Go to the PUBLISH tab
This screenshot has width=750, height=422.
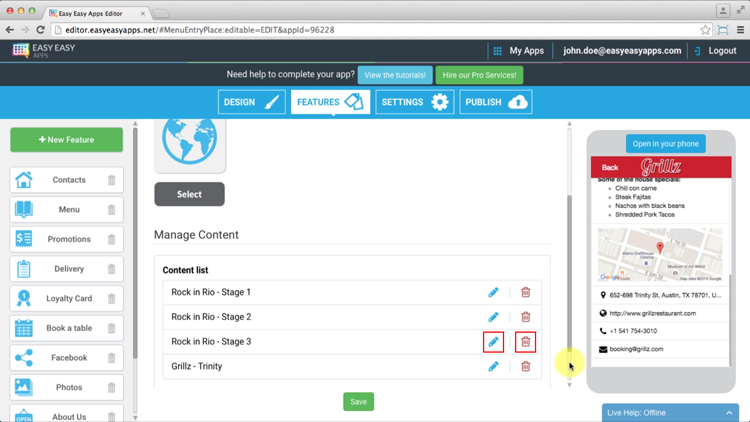point(495,102)
